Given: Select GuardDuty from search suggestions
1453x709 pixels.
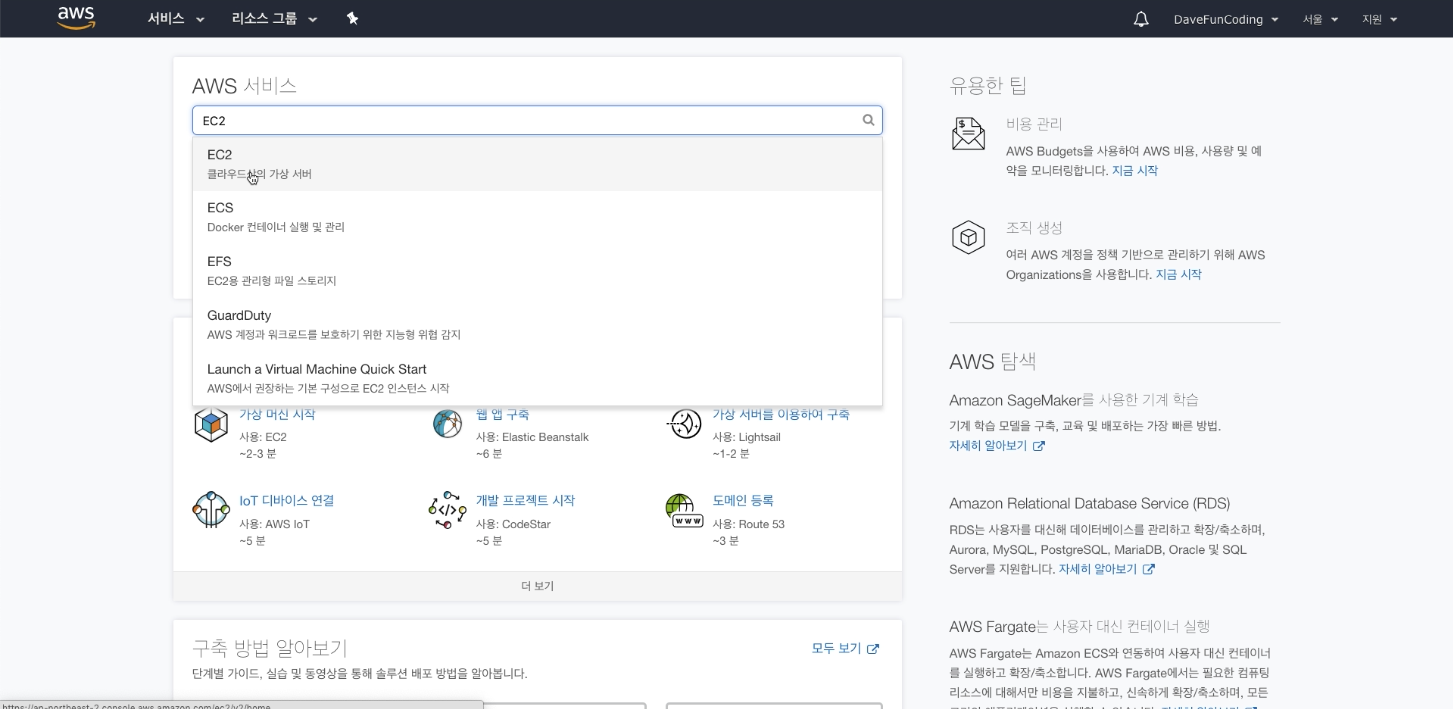Looking at the screenshot, I should click(537, 325).
